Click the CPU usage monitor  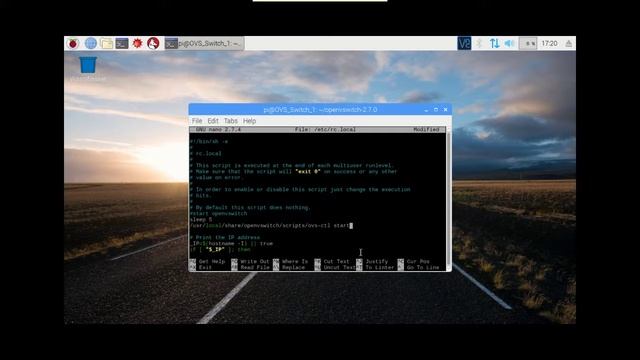528,43
